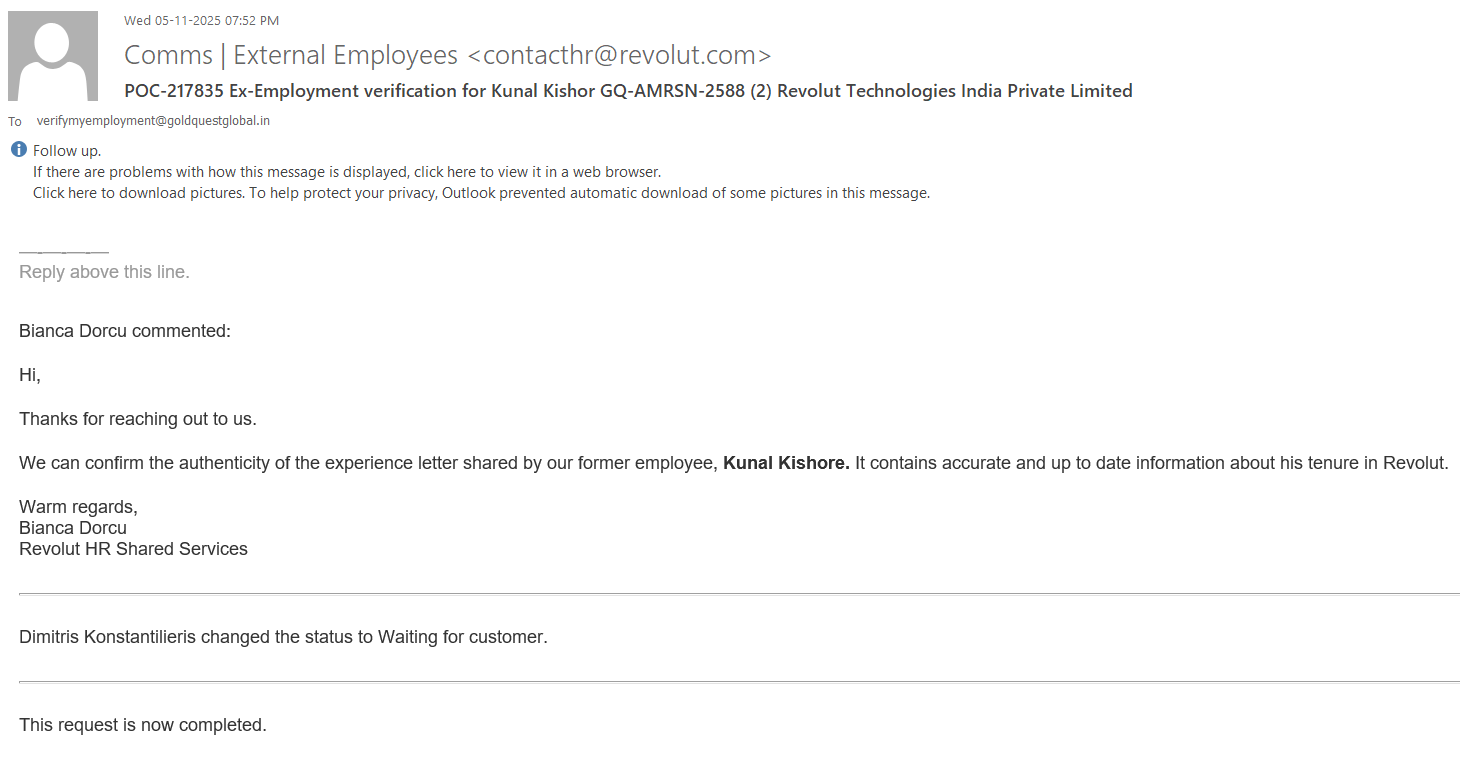Viewport: 1460px width, 757px height.
Task: Click the bold name Kunal Kishore in the body
Action: coord(786,463)
